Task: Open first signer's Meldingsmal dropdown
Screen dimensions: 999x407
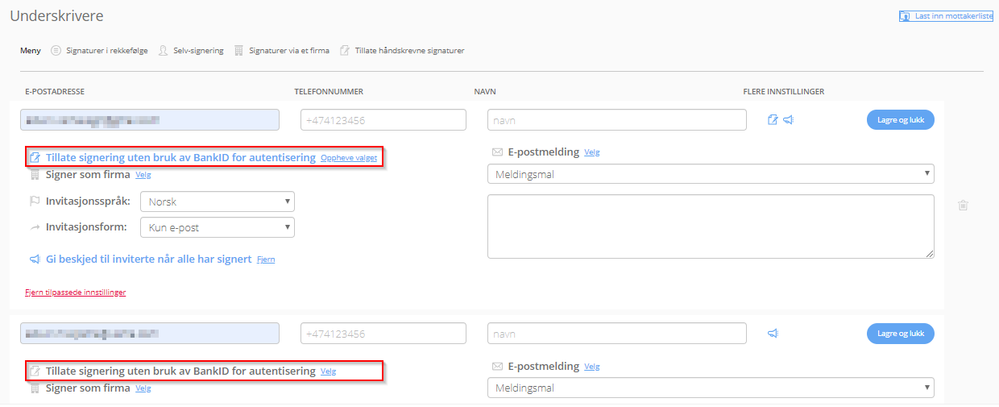Action: (710, 175)
